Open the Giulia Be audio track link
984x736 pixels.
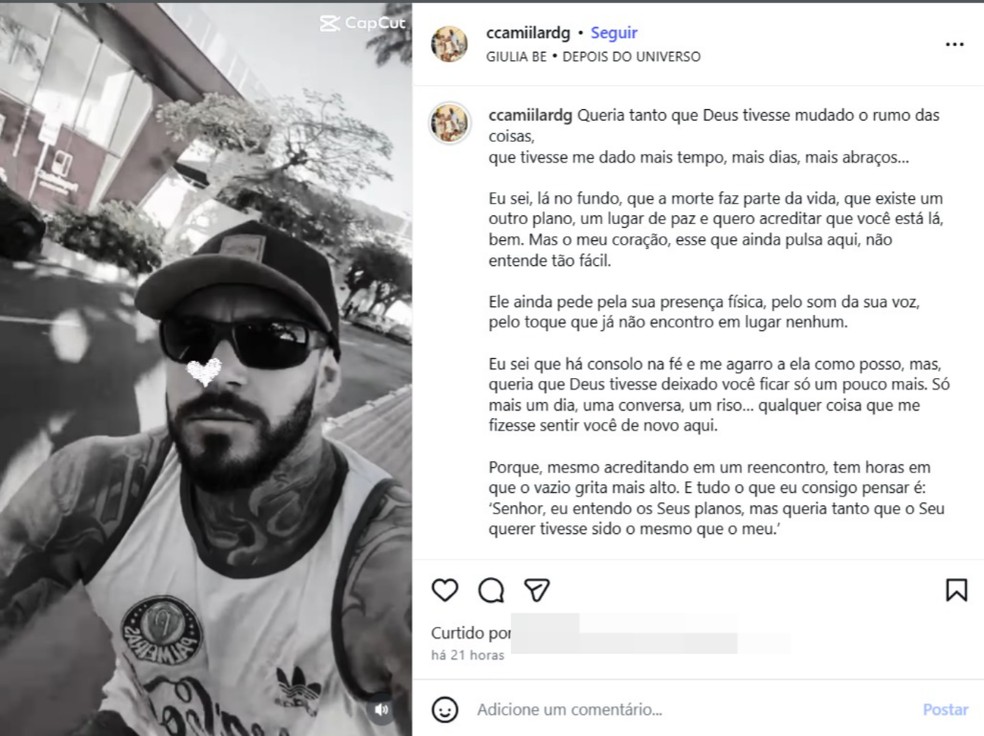(x=593, y=56)
